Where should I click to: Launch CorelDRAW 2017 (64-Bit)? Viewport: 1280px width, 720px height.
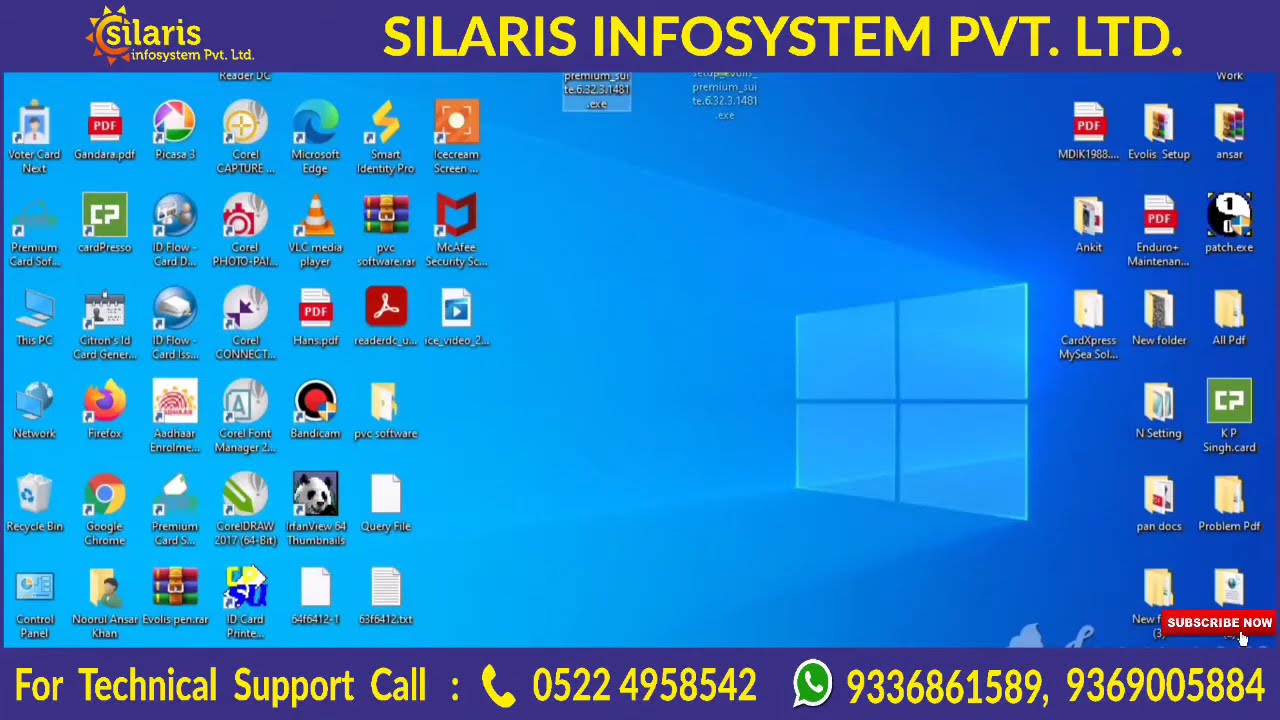tap(245, 509)
